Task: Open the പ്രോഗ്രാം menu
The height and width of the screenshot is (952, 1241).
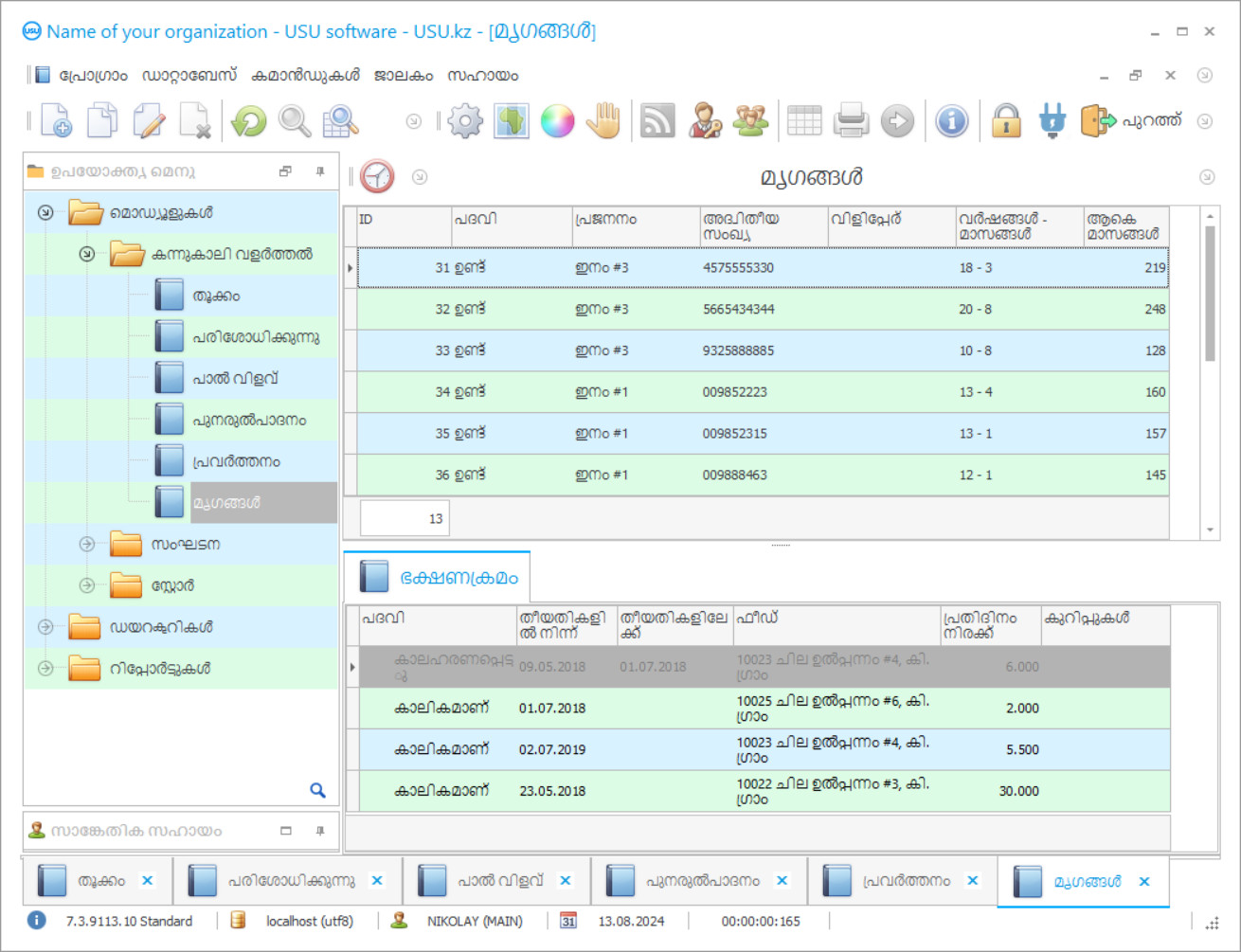Action: (93, 76)
